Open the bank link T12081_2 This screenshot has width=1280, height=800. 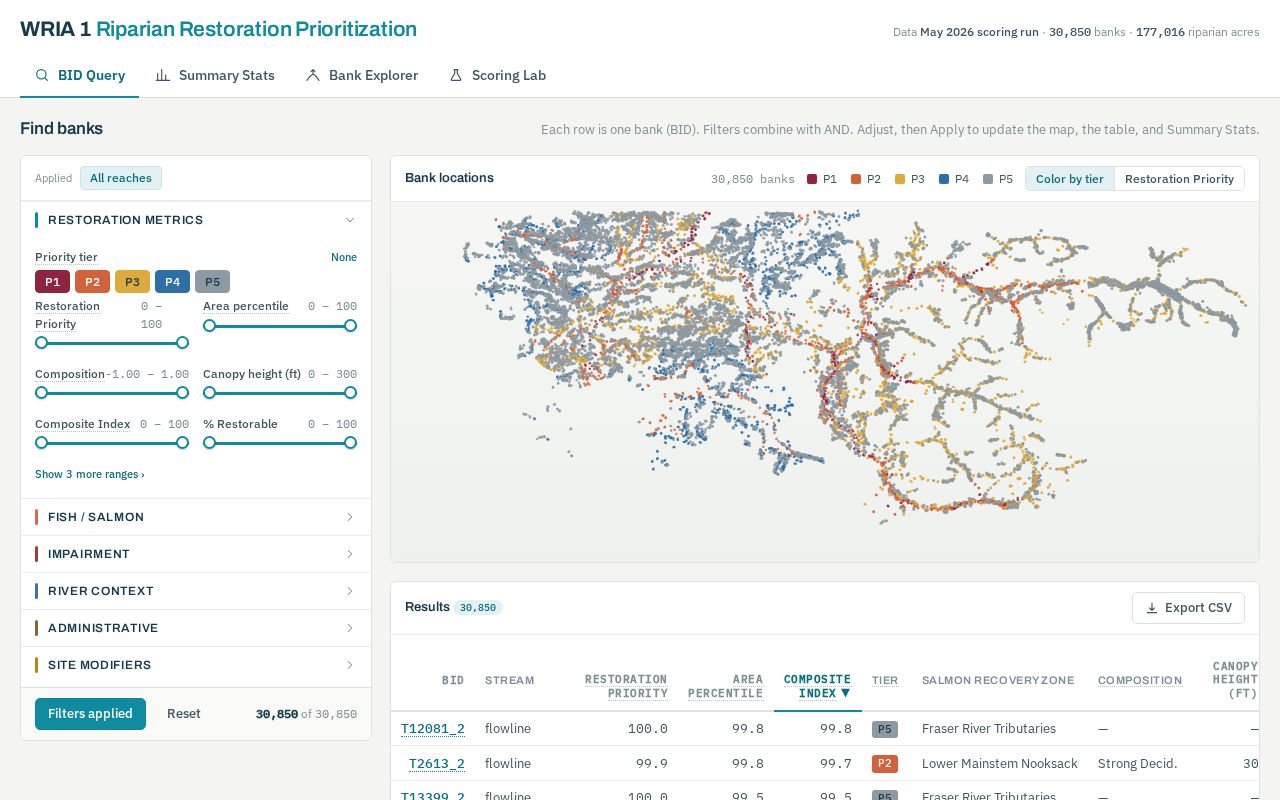[x=433, y=729]
